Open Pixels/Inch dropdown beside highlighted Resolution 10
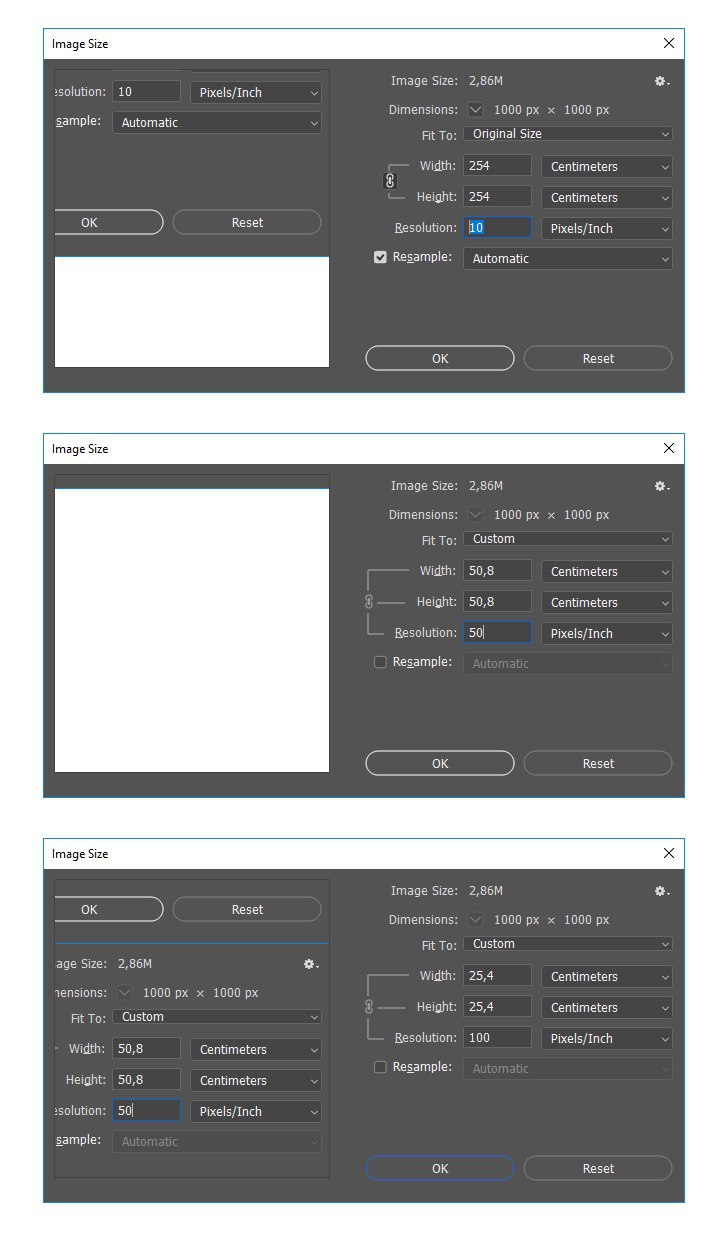The image size is (726, 1248). (x=607, y=229)
